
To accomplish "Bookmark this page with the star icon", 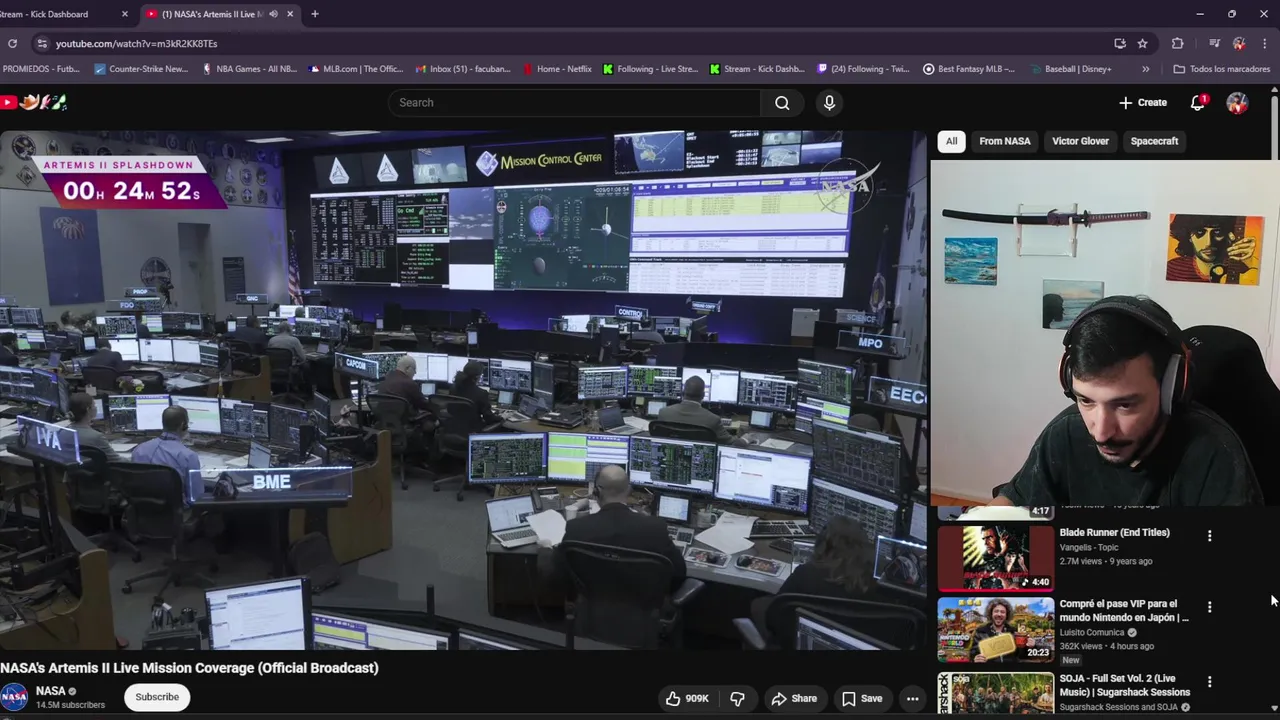I will coord(1142,43).
